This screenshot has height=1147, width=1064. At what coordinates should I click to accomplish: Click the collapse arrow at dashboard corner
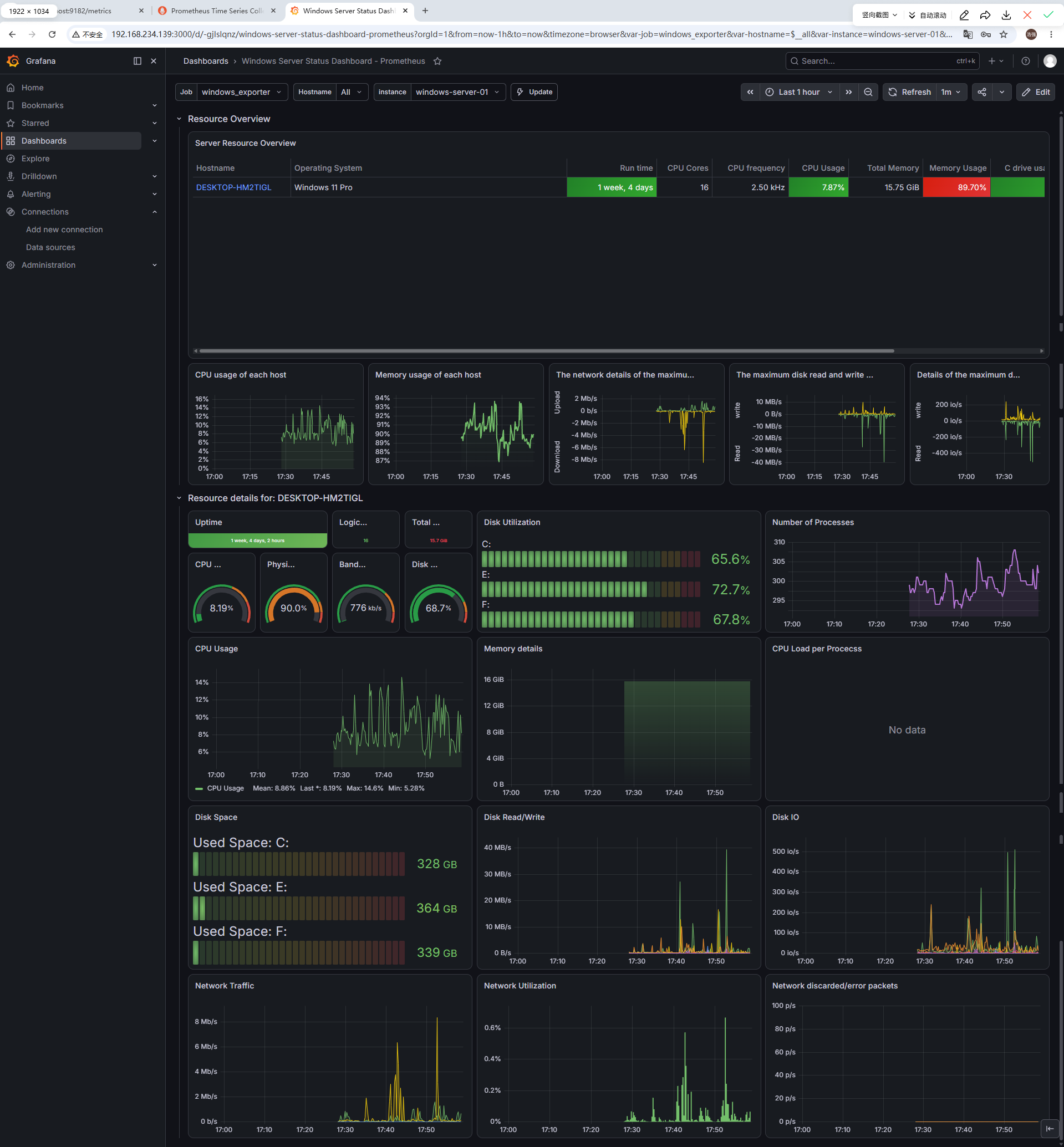(1050, 1128)
